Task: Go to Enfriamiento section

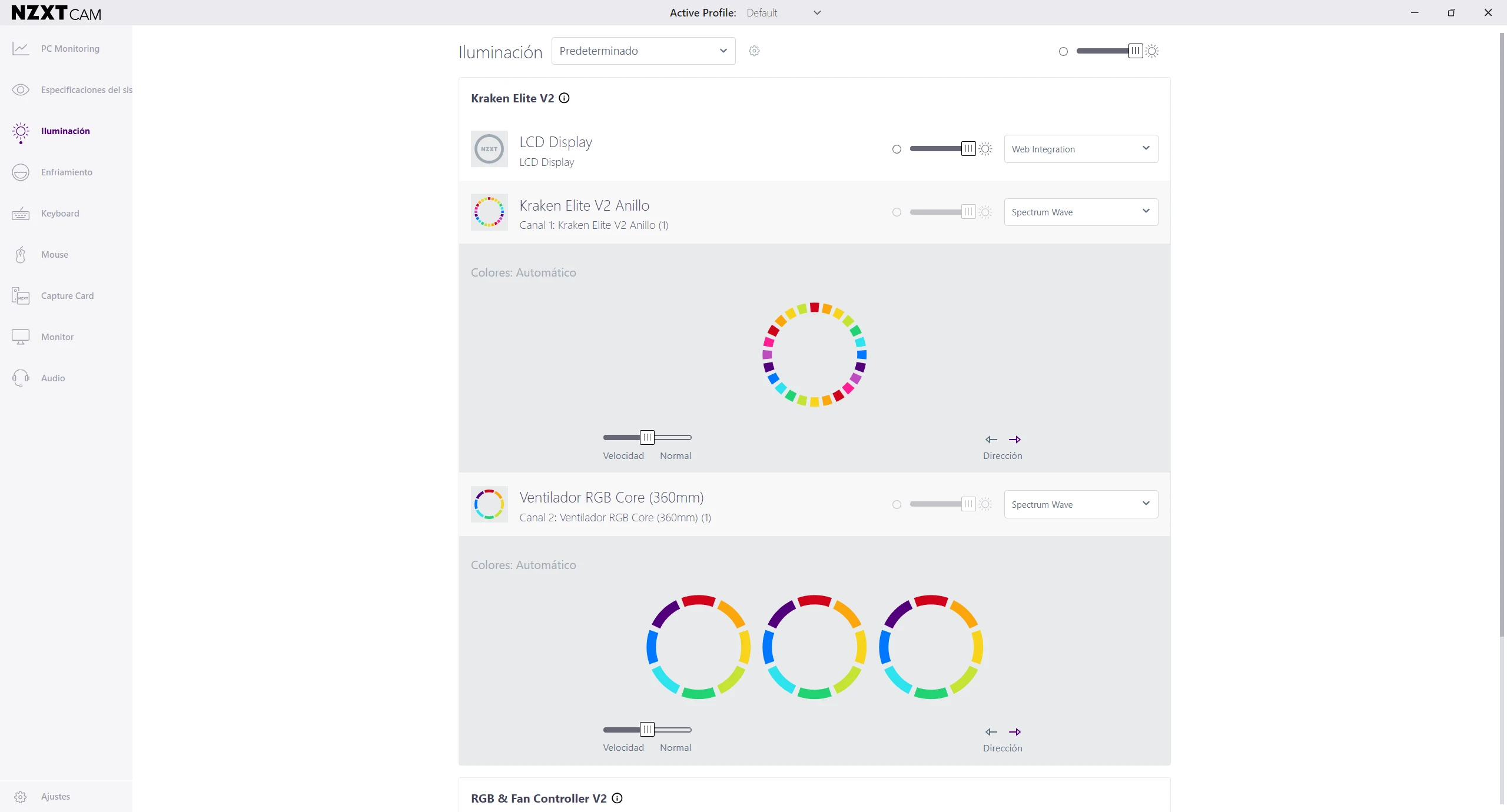Action: pyautogui.click(x=66, y=172)
